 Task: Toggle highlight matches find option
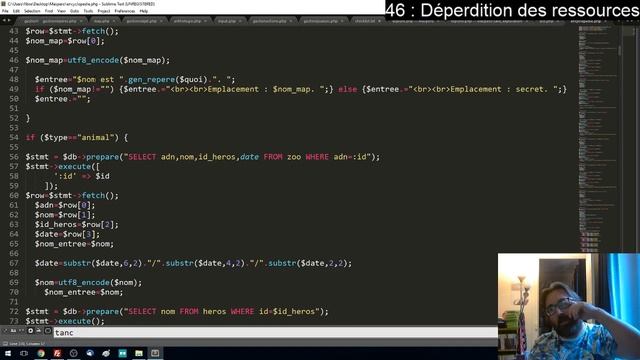coord(48,331)
